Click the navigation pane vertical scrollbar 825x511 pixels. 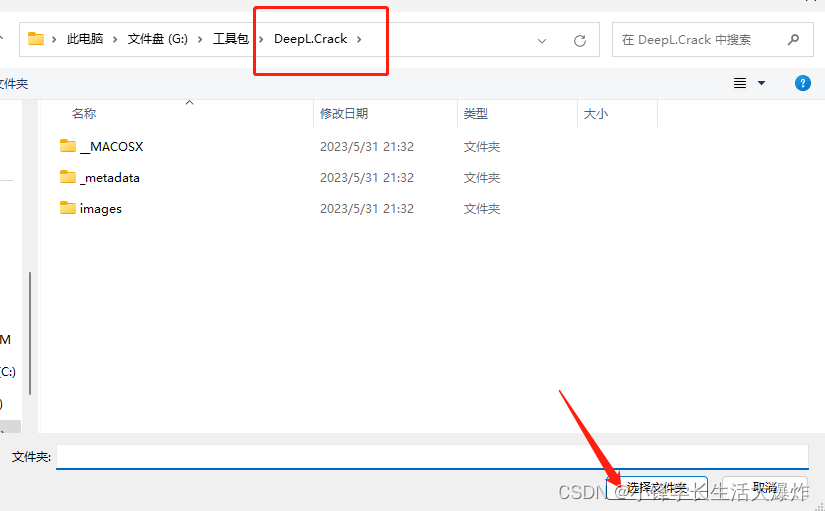pyautogui.click(x=30, y=333)
